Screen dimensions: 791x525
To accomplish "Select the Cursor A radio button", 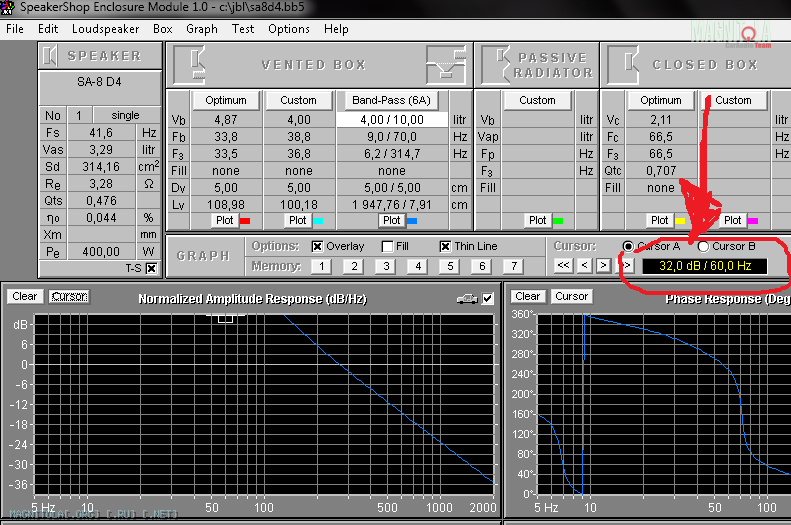I will click(628, 246).
